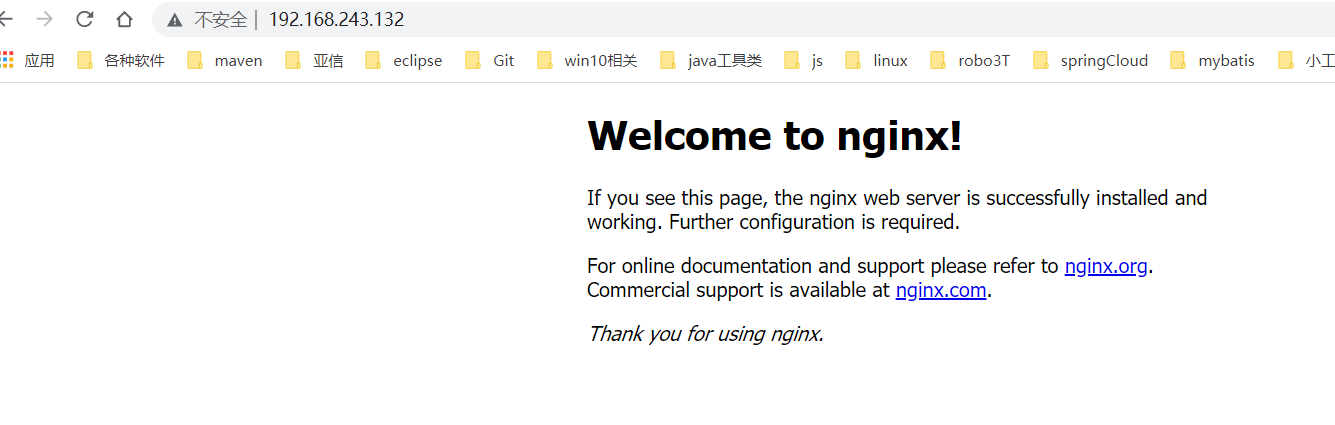Click the not-secure warning triangle icon
Screen dimensions: 1335x425
[175, 20]
